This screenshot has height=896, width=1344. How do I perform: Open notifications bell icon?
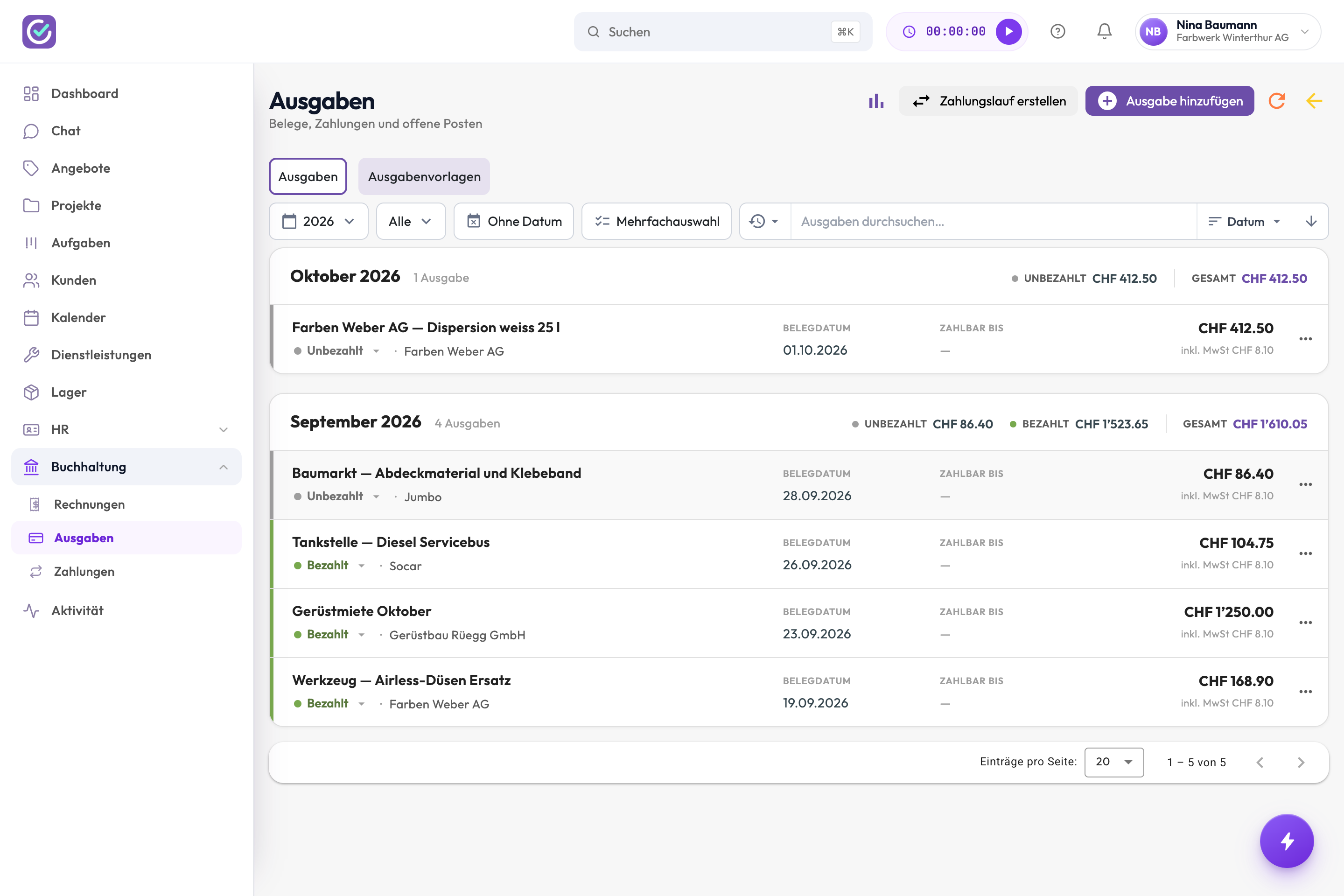pyautogui.click(x=1105, y=31)
